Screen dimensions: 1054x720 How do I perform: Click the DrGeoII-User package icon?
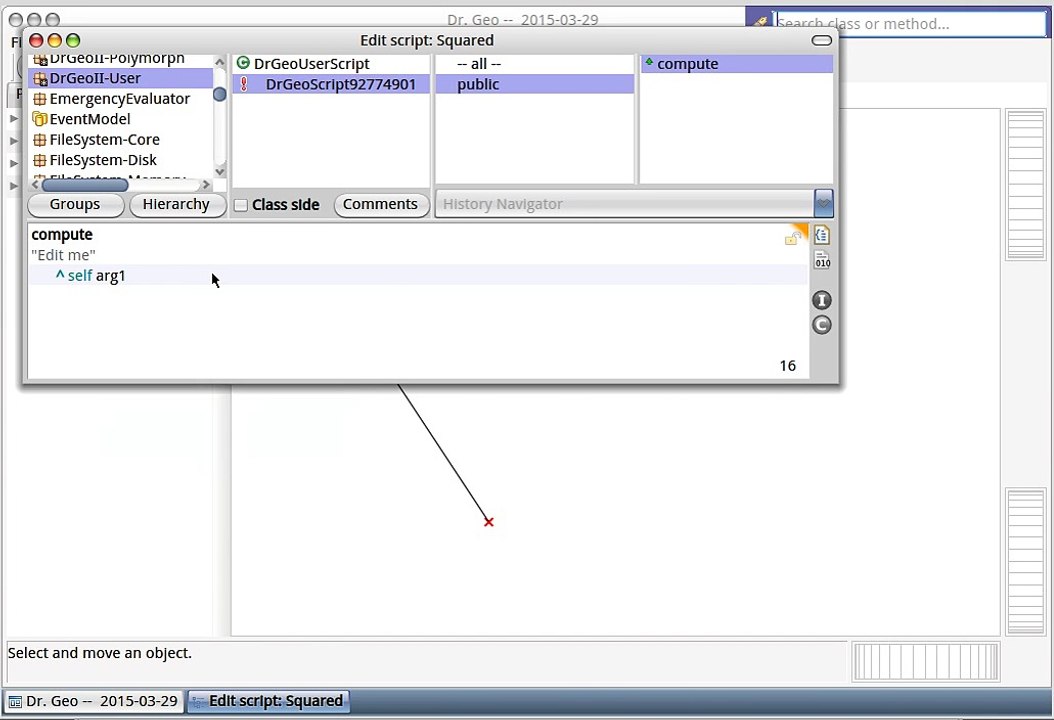[x=40, y=79]
